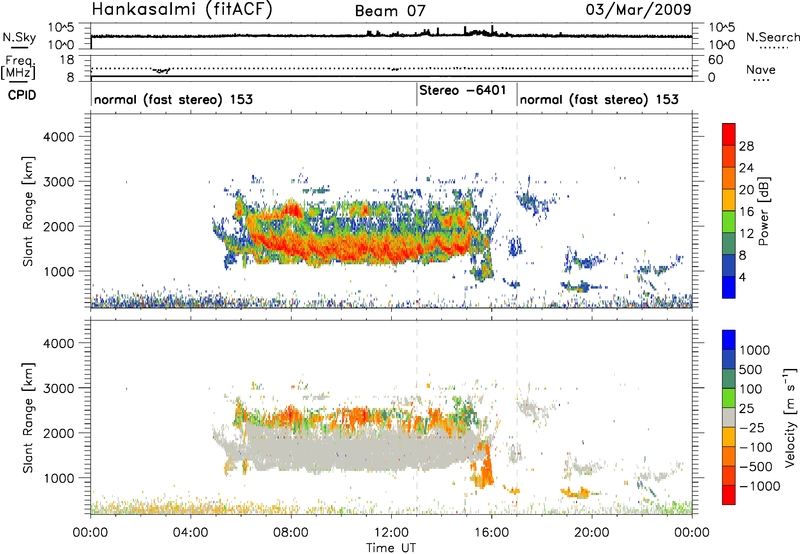This screenshot has height=554, width=800.
Task: Click the N.Search legend label
Action: 772,37
